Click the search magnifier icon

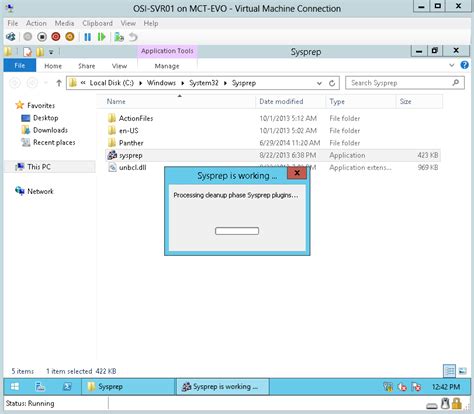pos(456,83)
